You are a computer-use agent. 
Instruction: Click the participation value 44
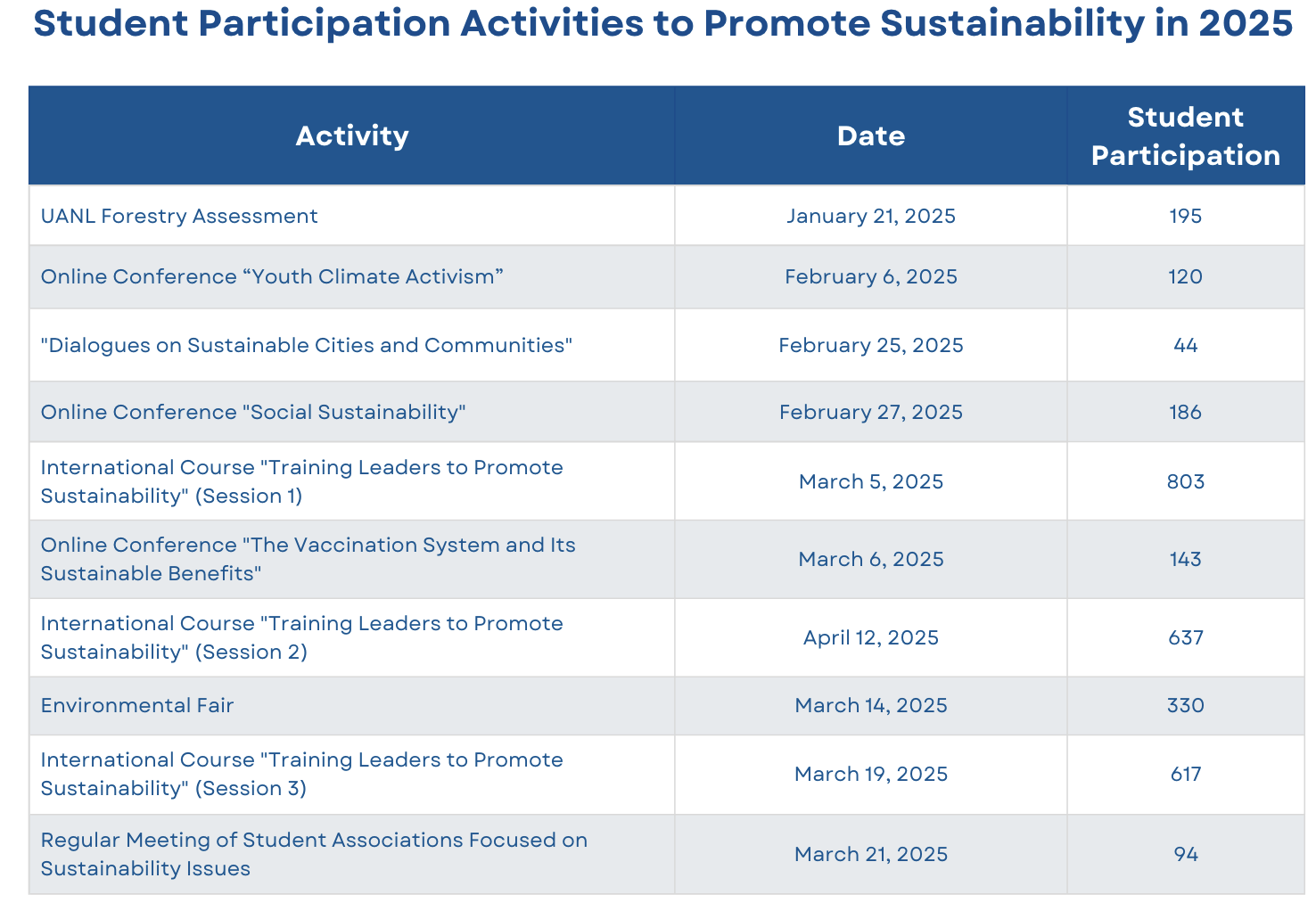(1186, 345)
